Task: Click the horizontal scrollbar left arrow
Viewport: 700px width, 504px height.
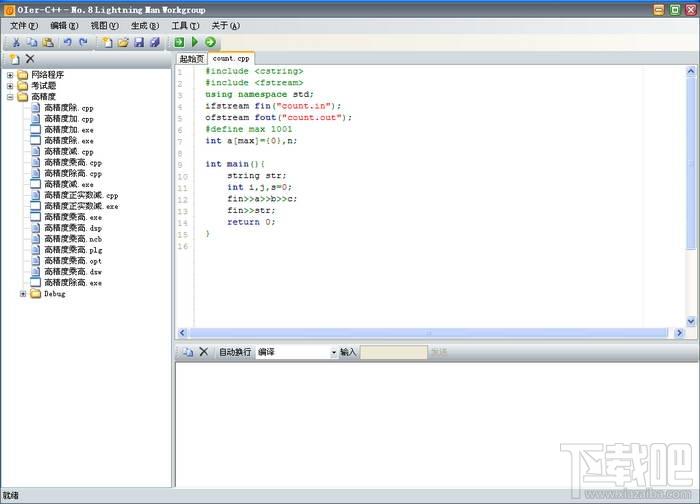Action: pyautogui.click(x=182, y=333)
